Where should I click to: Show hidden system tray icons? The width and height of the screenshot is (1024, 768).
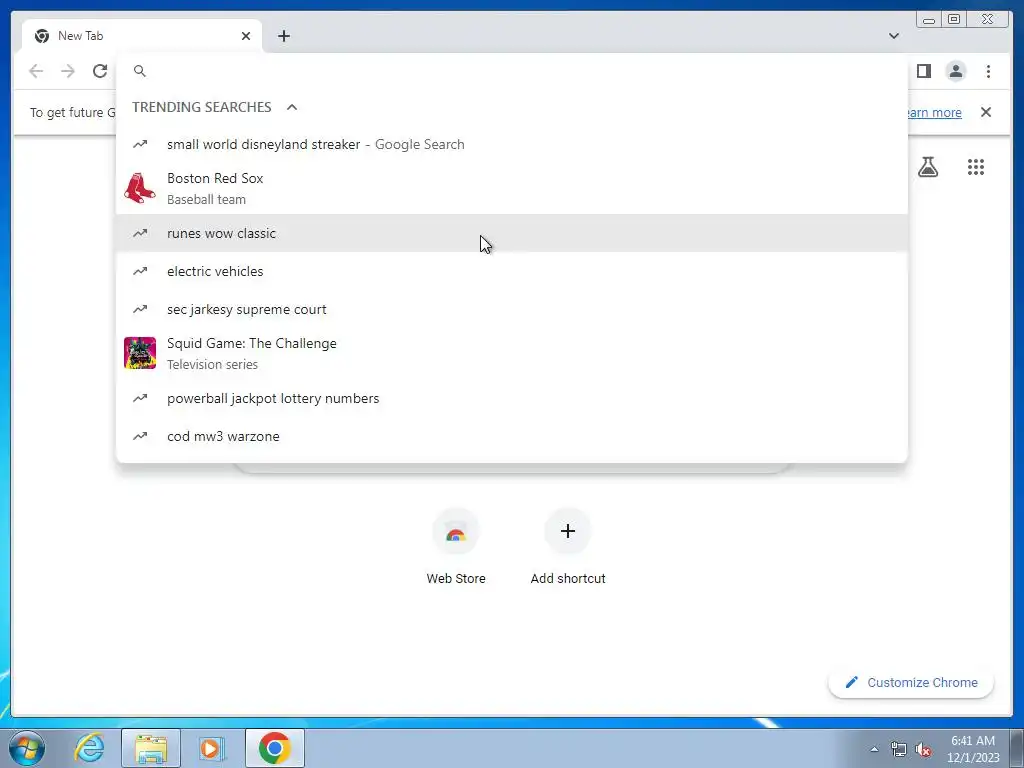coord(874,749)
